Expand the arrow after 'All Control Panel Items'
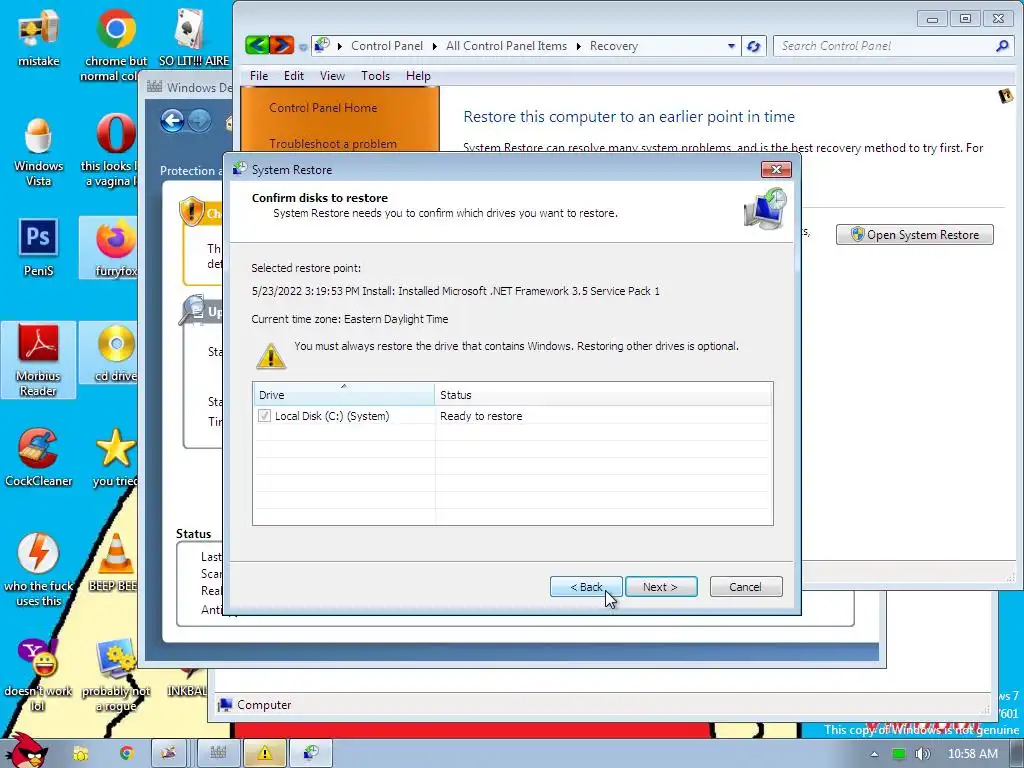Viewport: 1024px width, 768px height. [578, 46]
